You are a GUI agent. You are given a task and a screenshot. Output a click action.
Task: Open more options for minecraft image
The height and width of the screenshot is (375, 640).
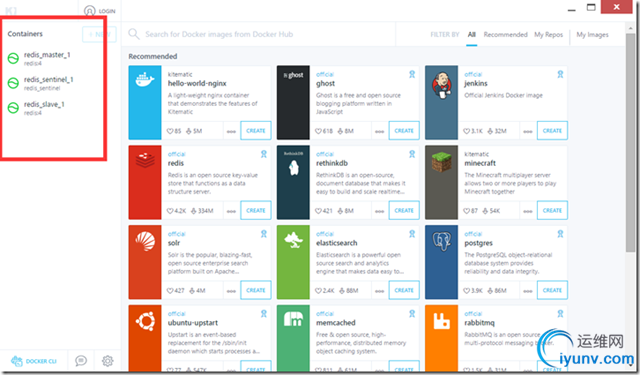pyautogui.click(x=528, y=211)
